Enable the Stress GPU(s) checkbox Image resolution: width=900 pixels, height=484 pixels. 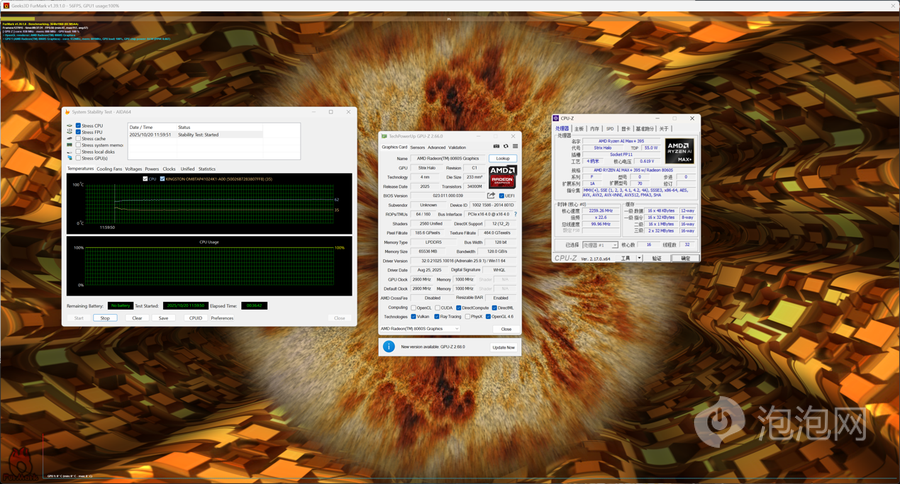click(78, 158)
